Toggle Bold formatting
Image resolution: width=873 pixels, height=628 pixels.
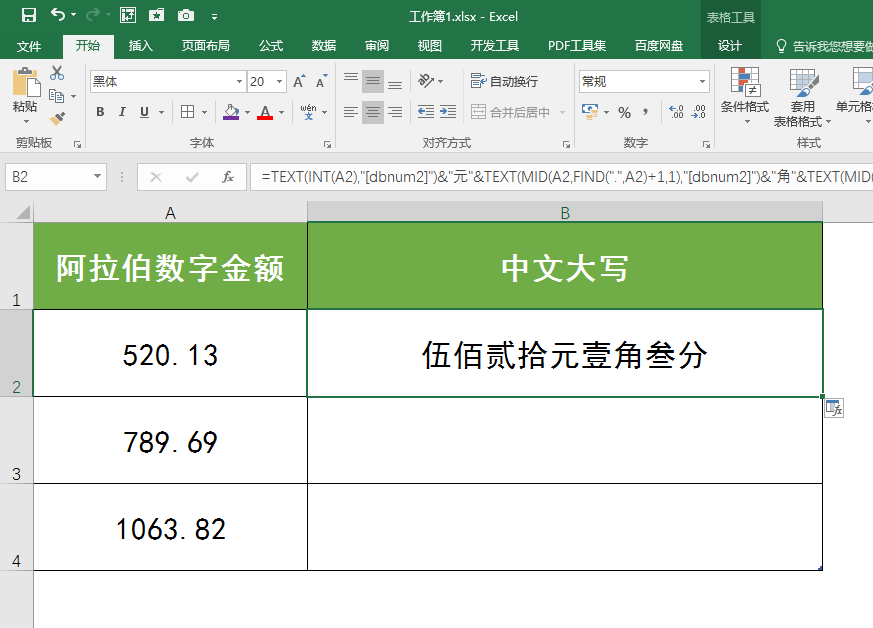point(100,112)
